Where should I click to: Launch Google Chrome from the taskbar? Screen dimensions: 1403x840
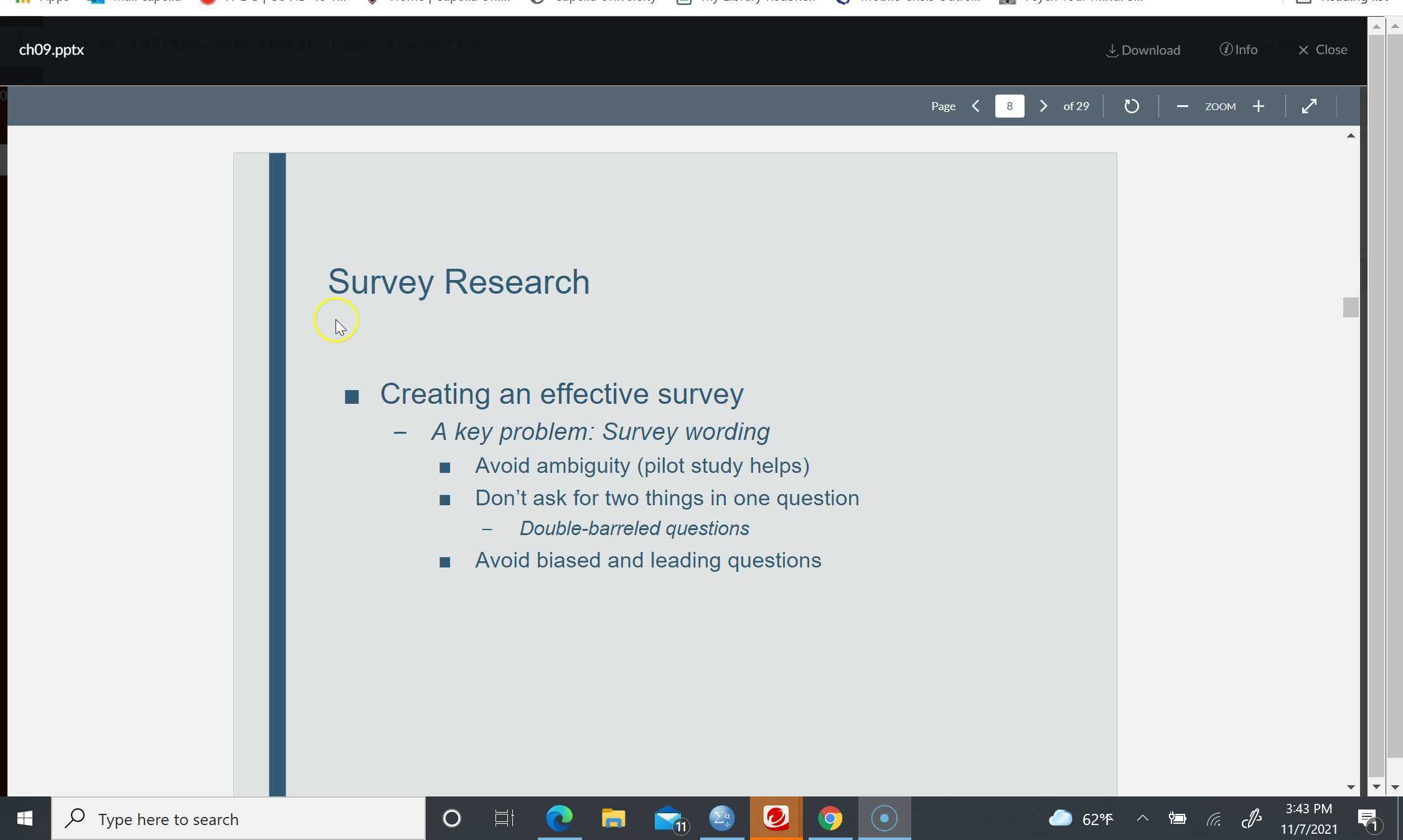point(830,818)
